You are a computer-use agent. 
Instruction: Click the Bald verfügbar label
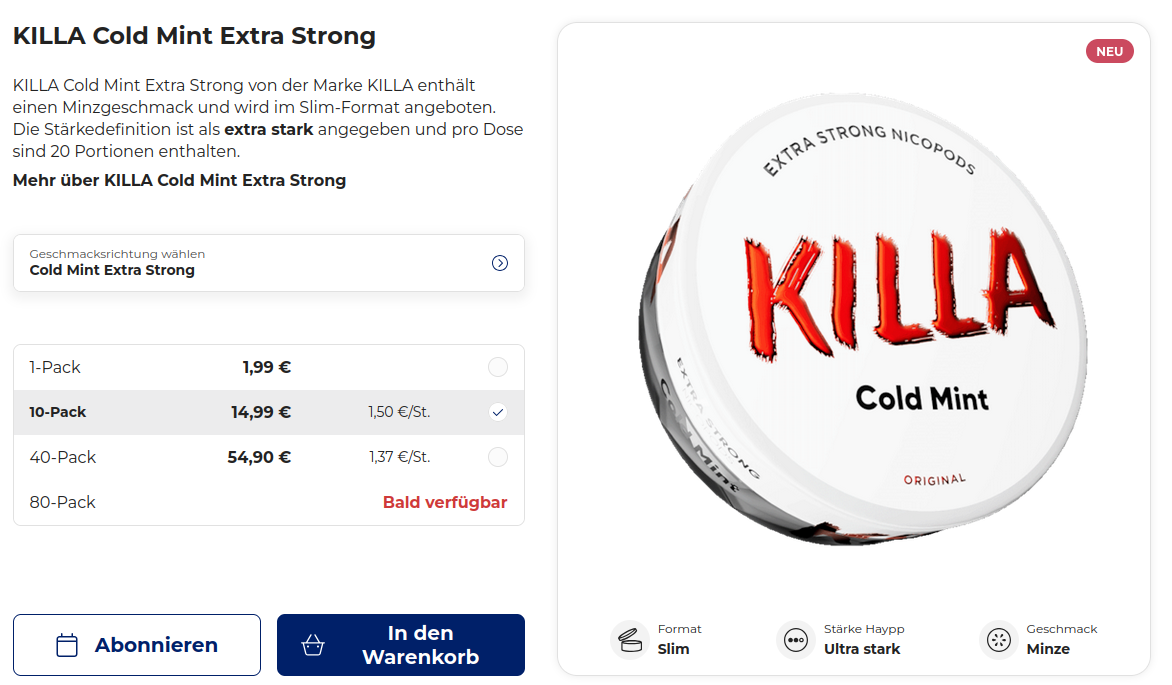coord(445,502)
